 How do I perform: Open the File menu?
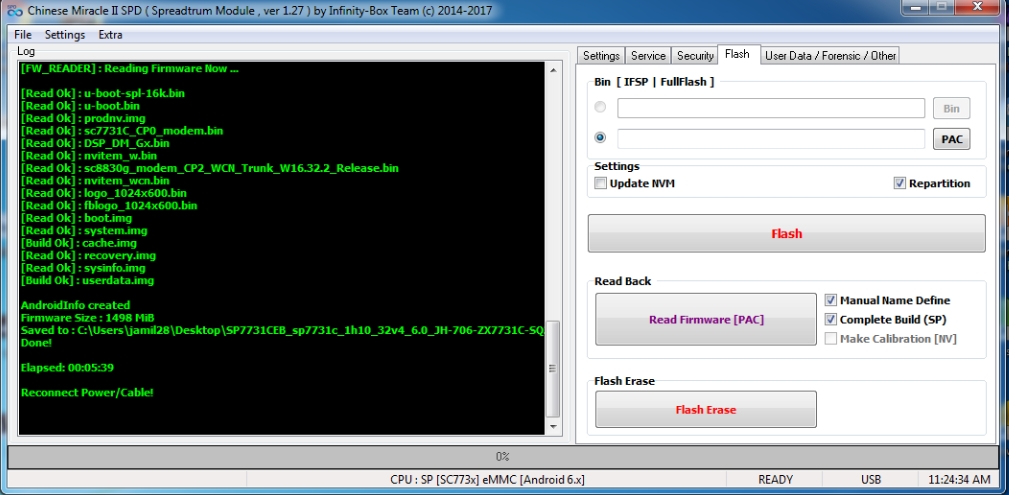coord(23,35)
